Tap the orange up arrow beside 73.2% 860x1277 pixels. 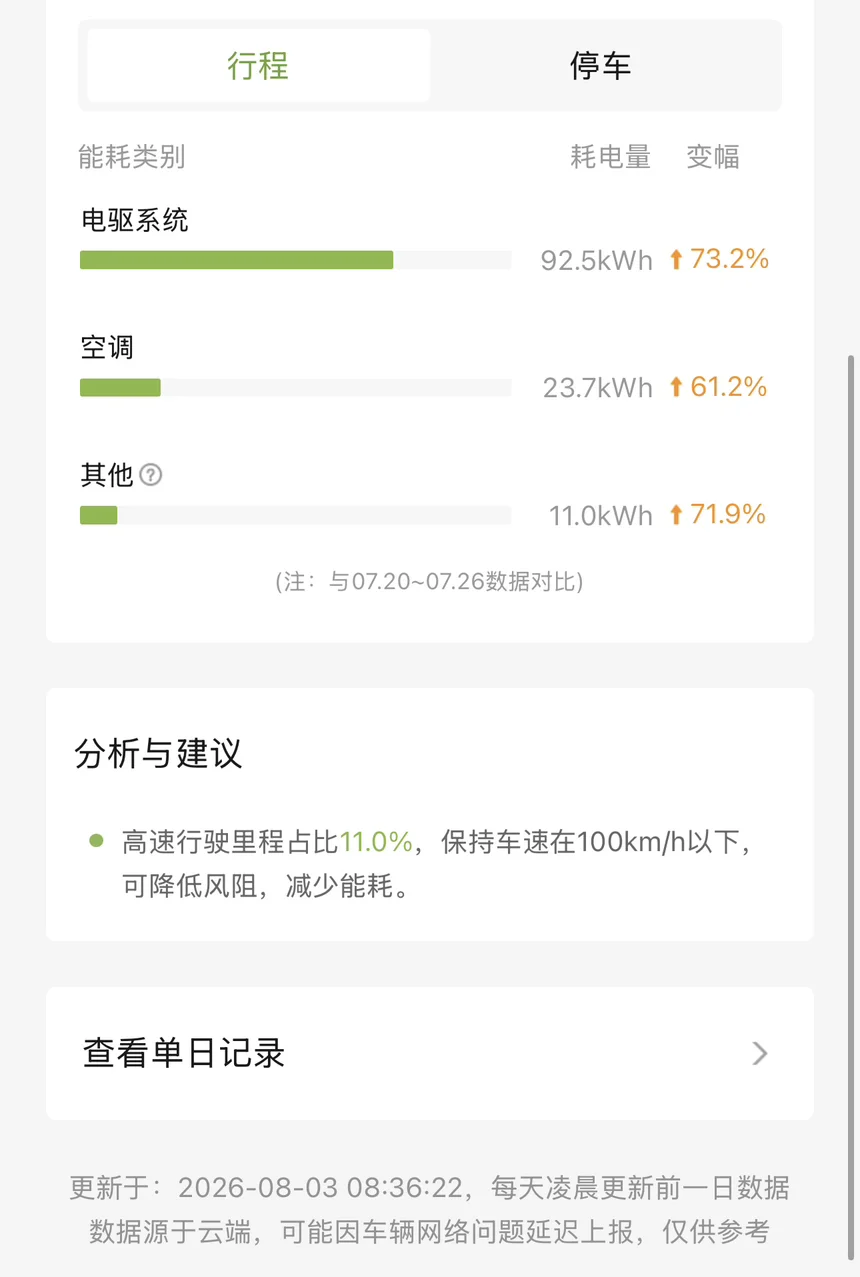[x=676, y=260]
